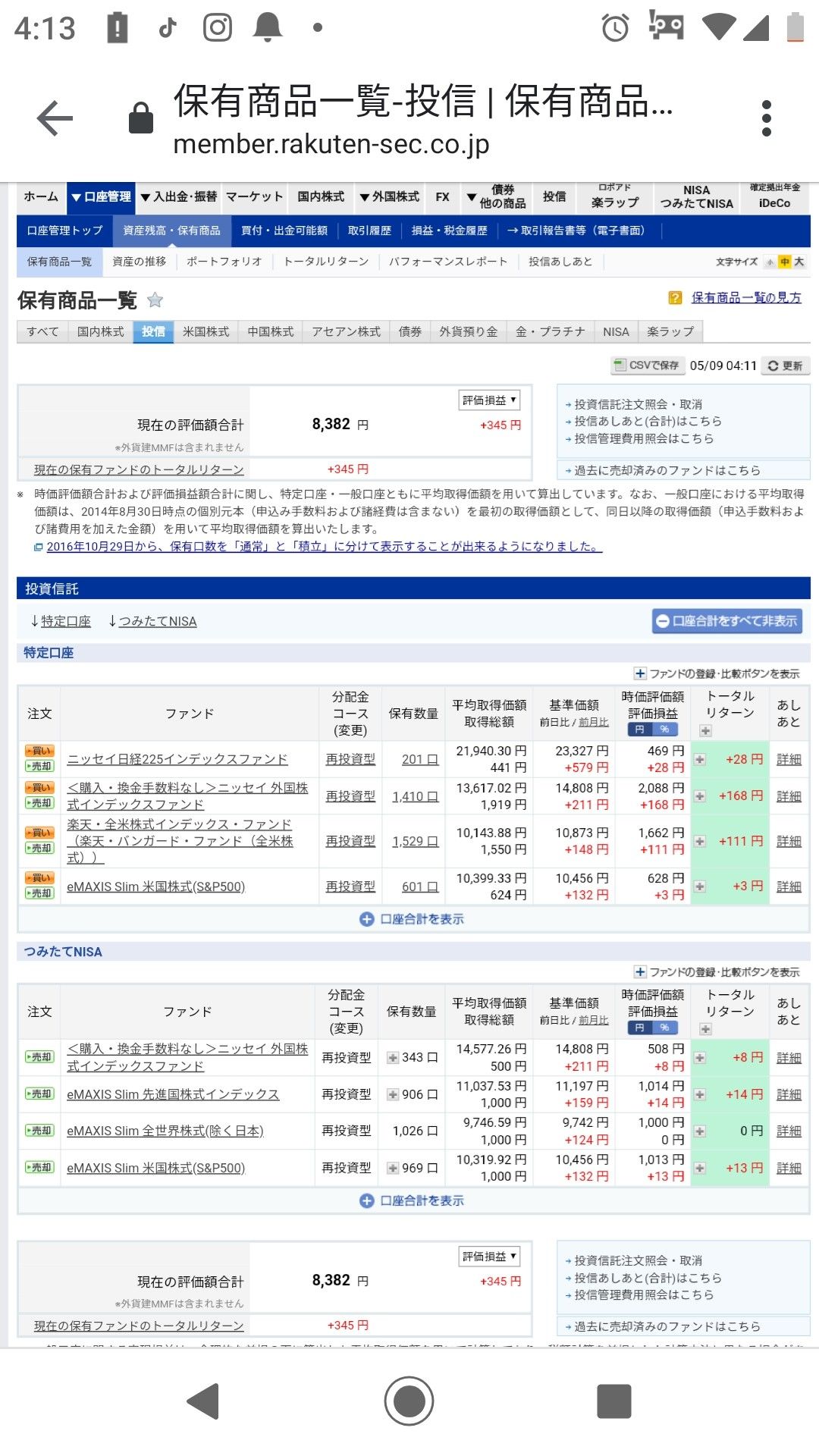The image size is (819, 1456).
Task: Click 売却 for eMAXIS Slim 全世界株式(除く日本)
Action: coord(39,1130)
